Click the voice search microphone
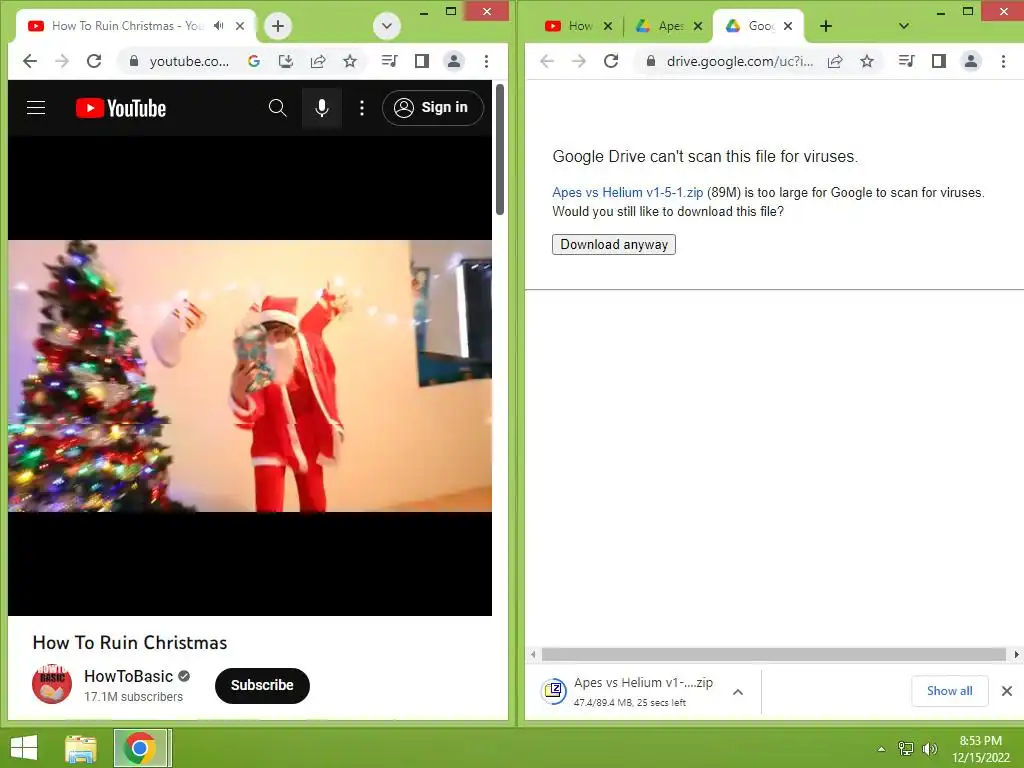 pyautogui.click(x=322, y=108)
